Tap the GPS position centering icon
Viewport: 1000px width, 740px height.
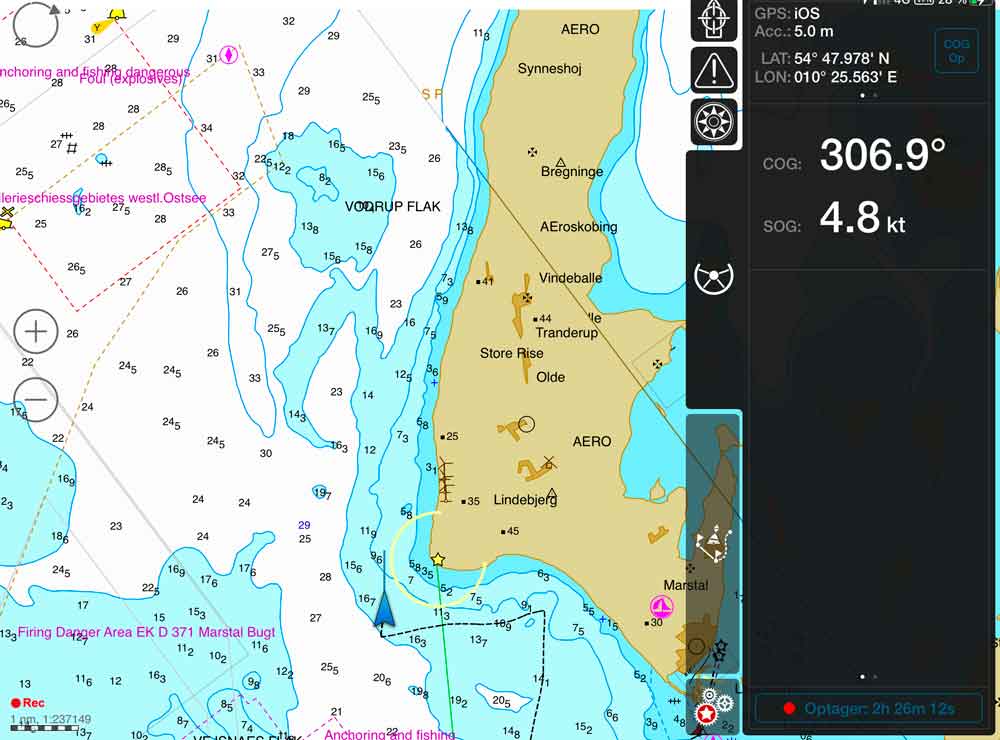(714, 21)
